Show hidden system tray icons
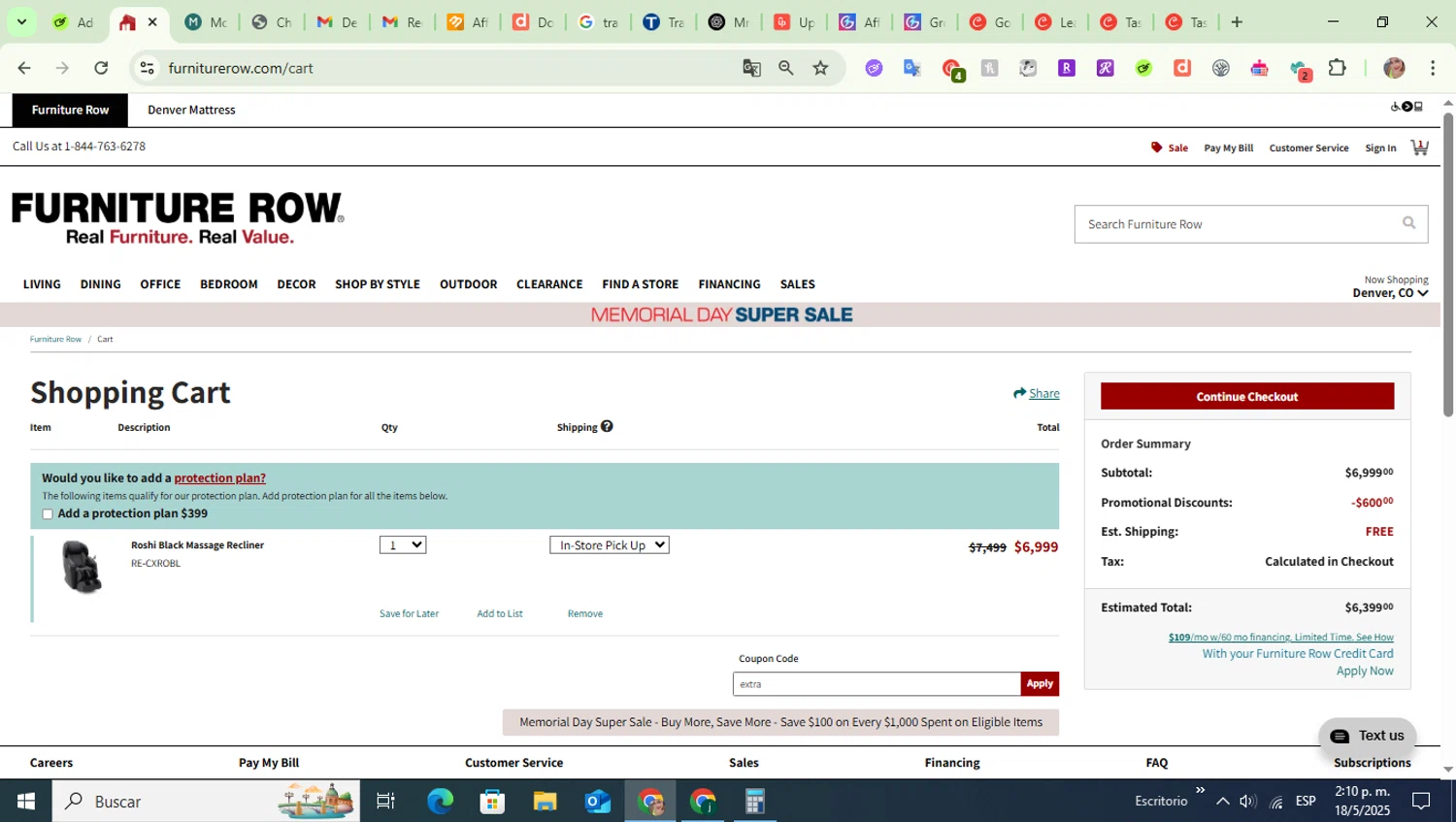Viewport: 1456px width, 822px height. point(1223,801)
